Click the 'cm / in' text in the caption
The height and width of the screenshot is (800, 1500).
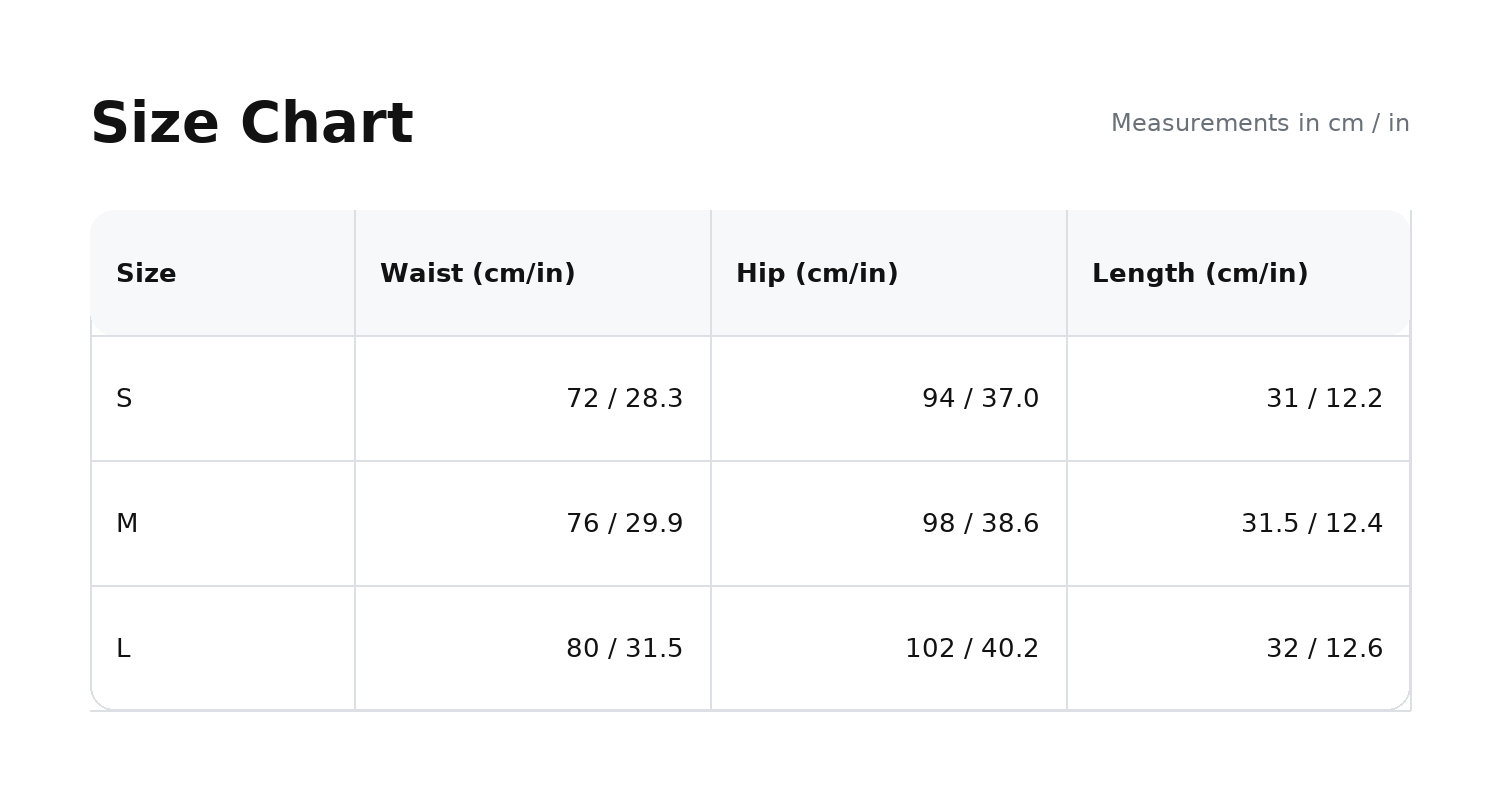[1368, 123]
